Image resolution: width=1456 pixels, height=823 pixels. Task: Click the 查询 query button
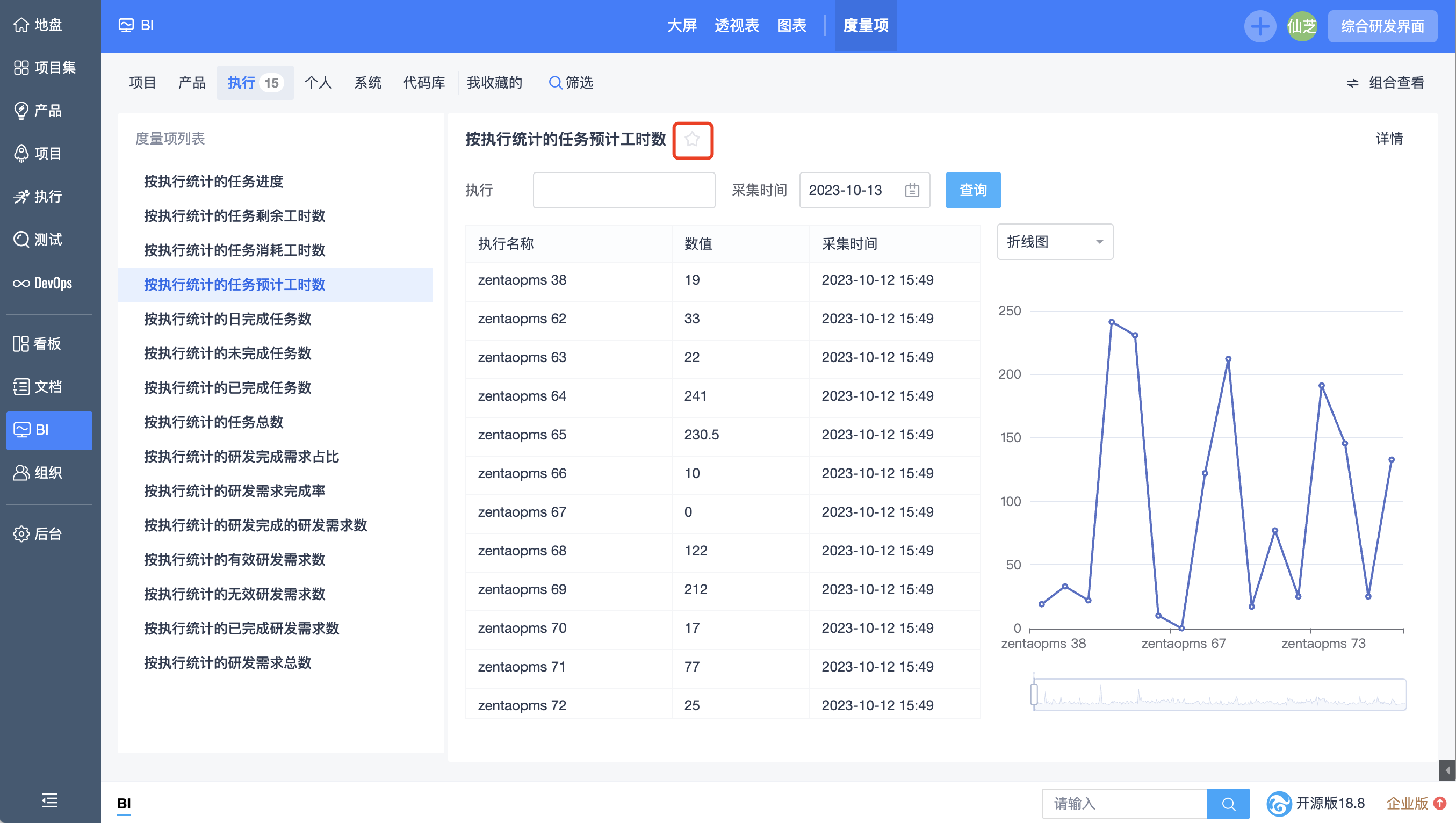(x=972, y=190)
